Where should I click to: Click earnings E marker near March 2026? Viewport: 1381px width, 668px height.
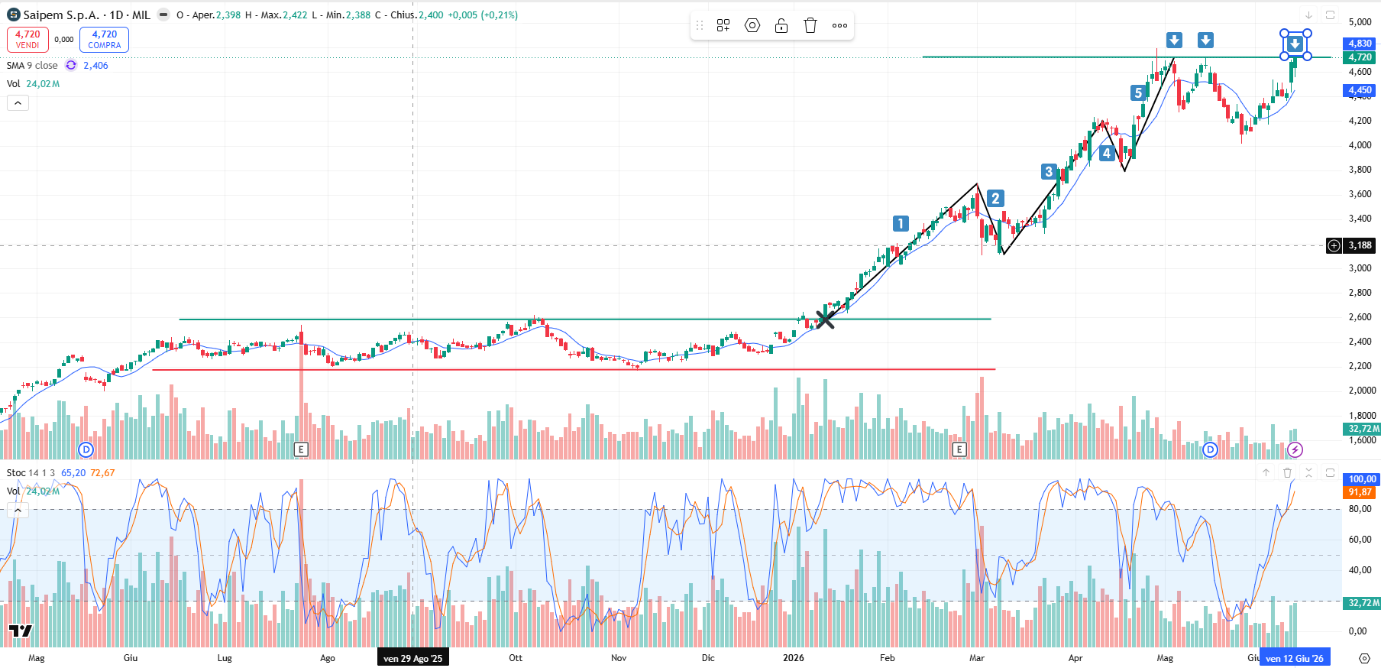coord(959,450)
